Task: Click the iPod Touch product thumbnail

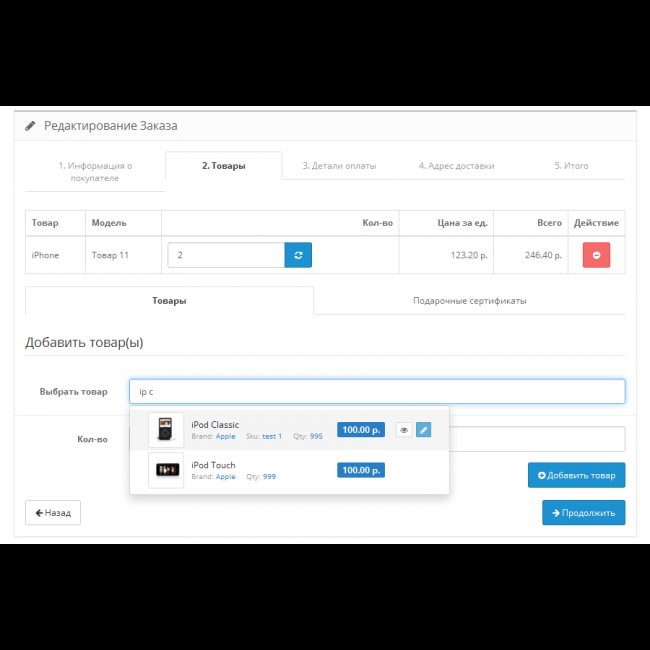Action: [166, 470]
